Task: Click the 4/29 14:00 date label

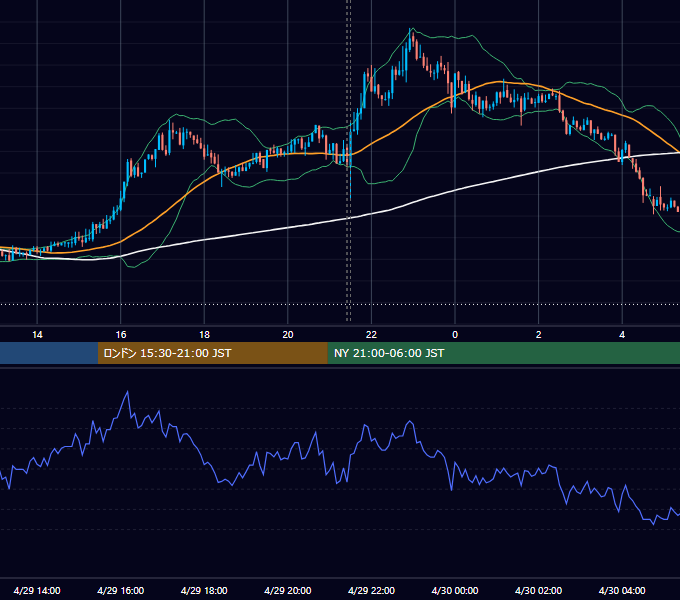Action: click(37, 590)
